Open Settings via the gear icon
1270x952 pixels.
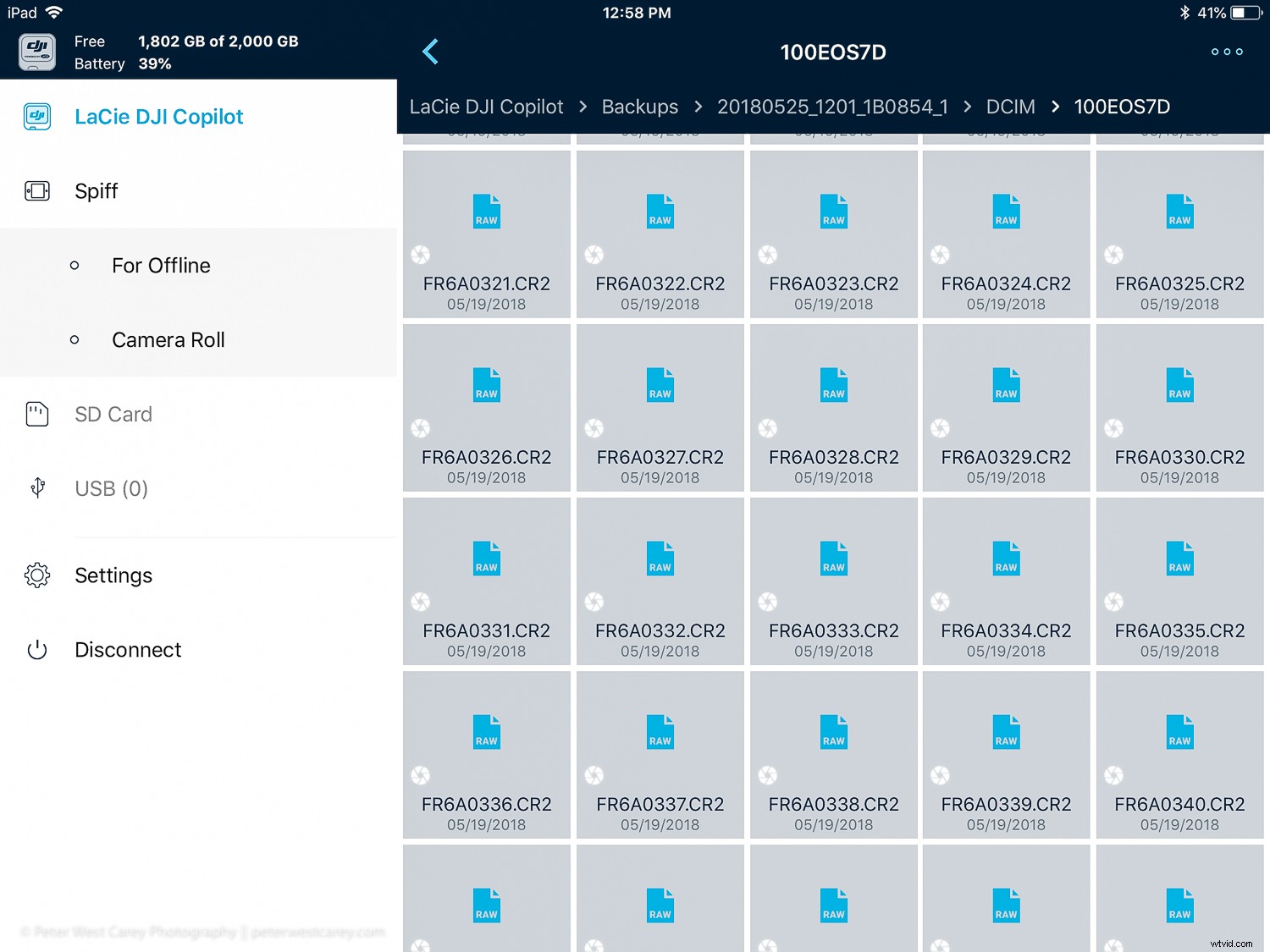pos(37,575)
